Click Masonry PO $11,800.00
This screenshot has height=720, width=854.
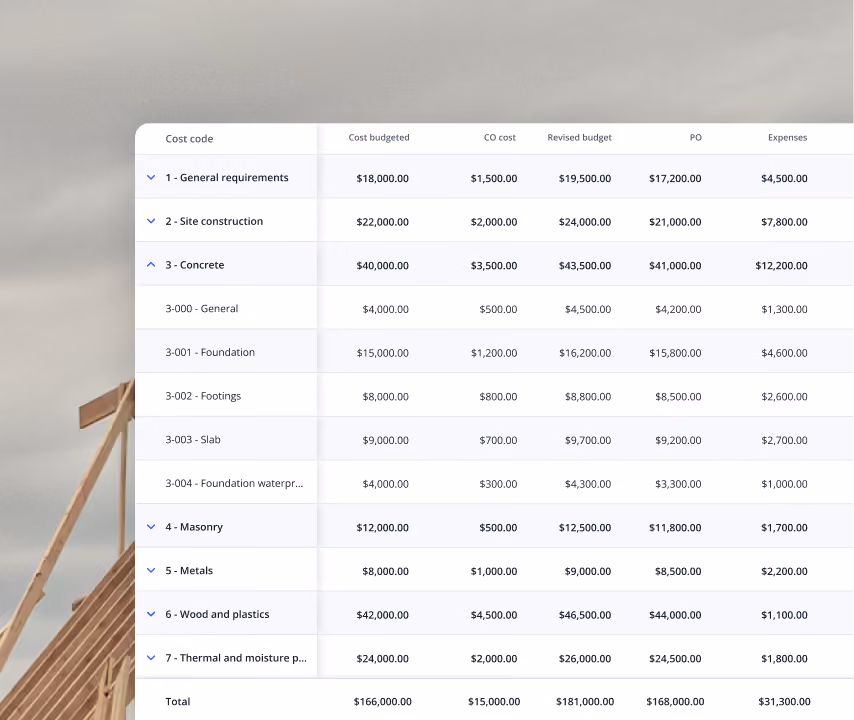(675, 527)
